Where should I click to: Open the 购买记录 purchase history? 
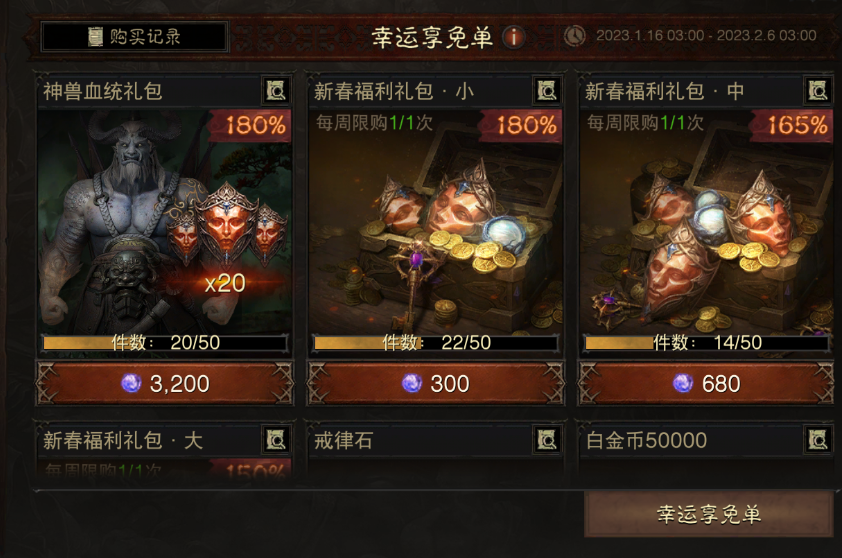135,37
